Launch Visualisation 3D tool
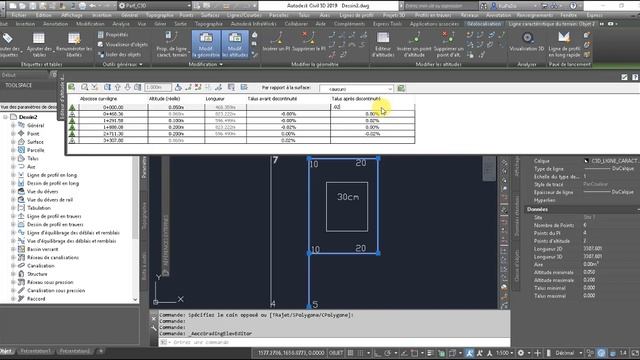Image resolution: width=640 pixels, height=360 pixels. coord(527,42)
